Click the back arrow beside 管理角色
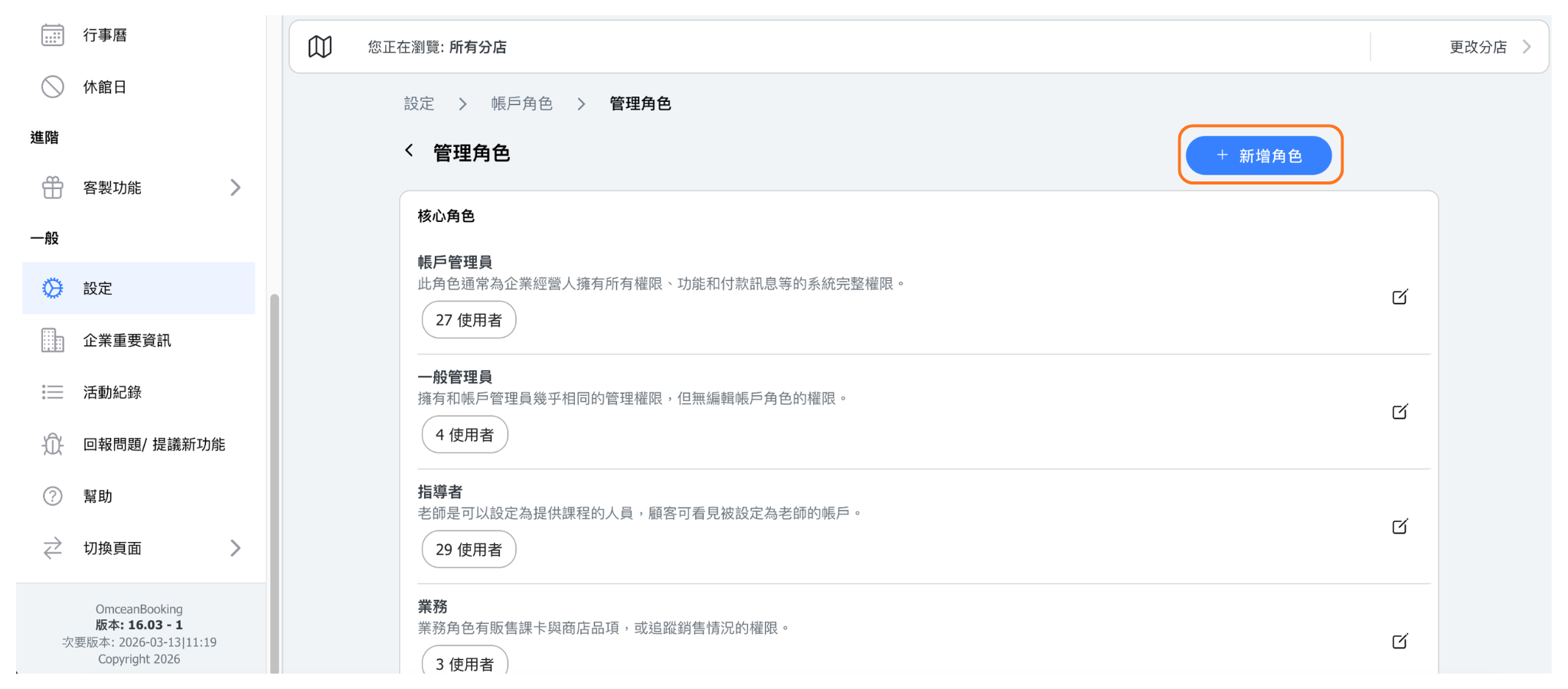 point(410,151)
